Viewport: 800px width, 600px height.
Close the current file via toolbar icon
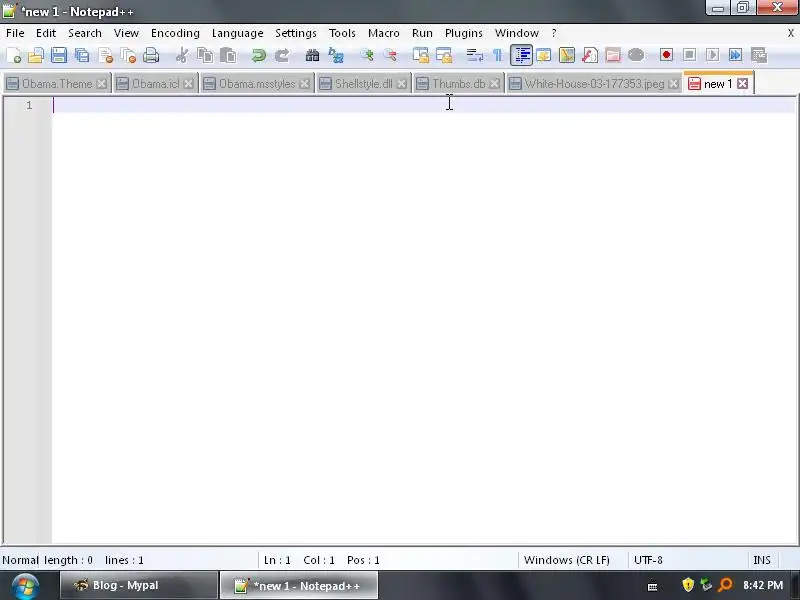[105, 55]
